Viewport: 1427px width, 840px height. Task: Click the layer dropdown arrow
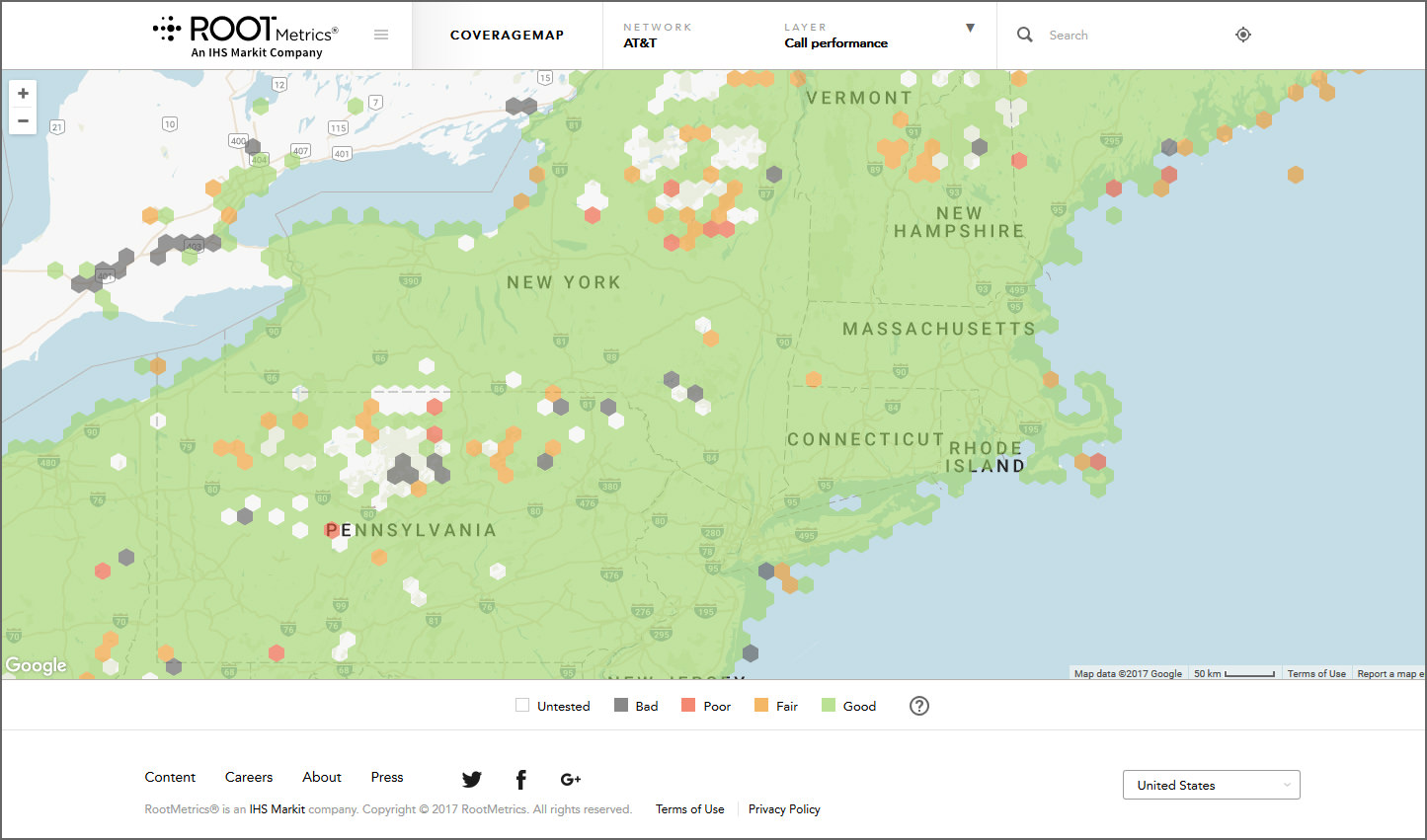pyautogui.click(x=971, y=28)
